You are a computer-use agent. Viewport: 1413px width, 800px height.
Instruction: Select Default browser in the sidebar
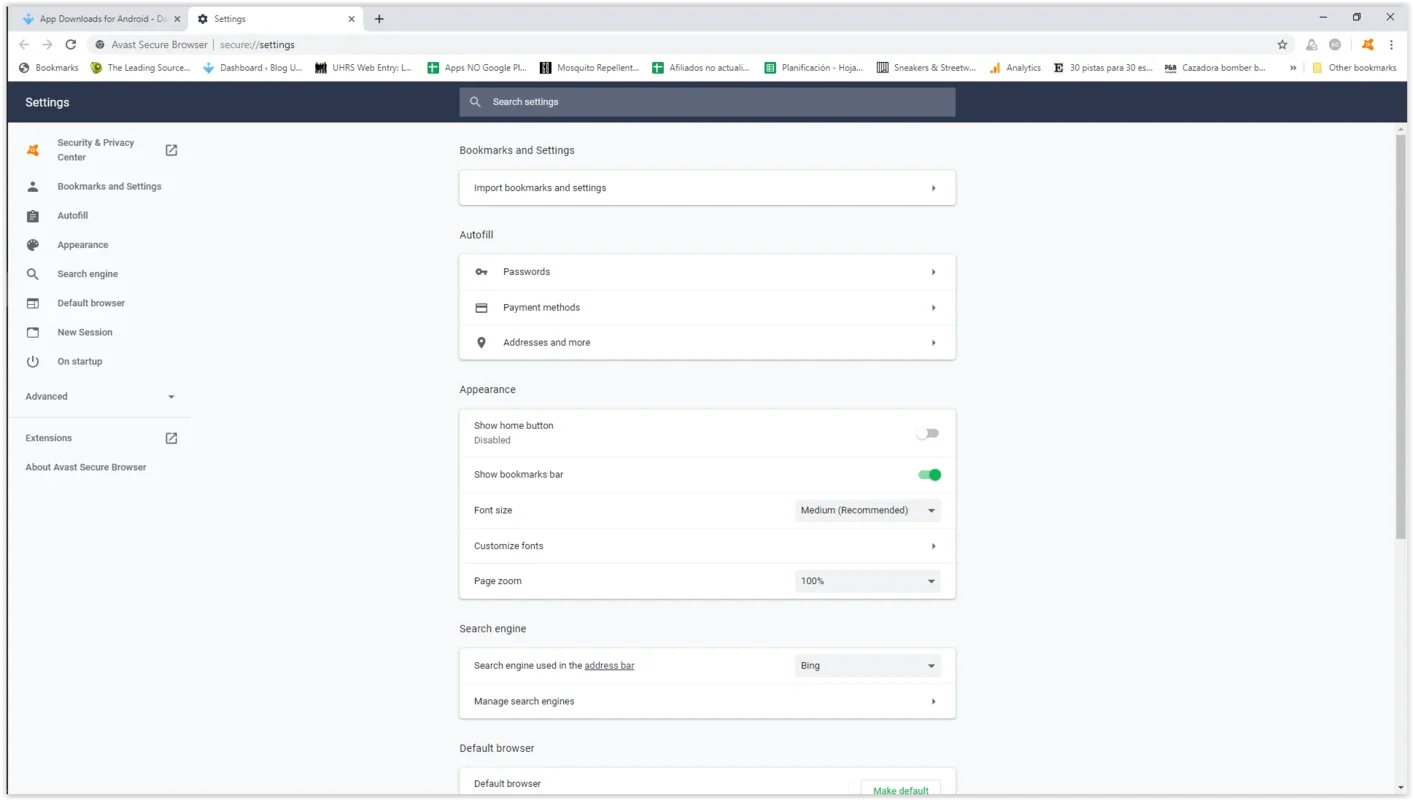[x=91, y=302]
